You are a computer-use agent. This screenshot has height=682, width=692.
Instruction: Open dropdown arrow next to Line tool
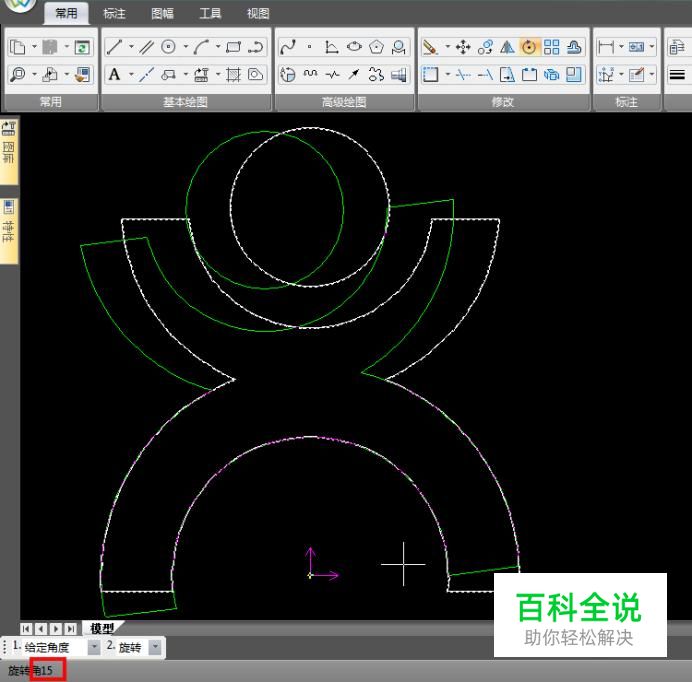131,46
